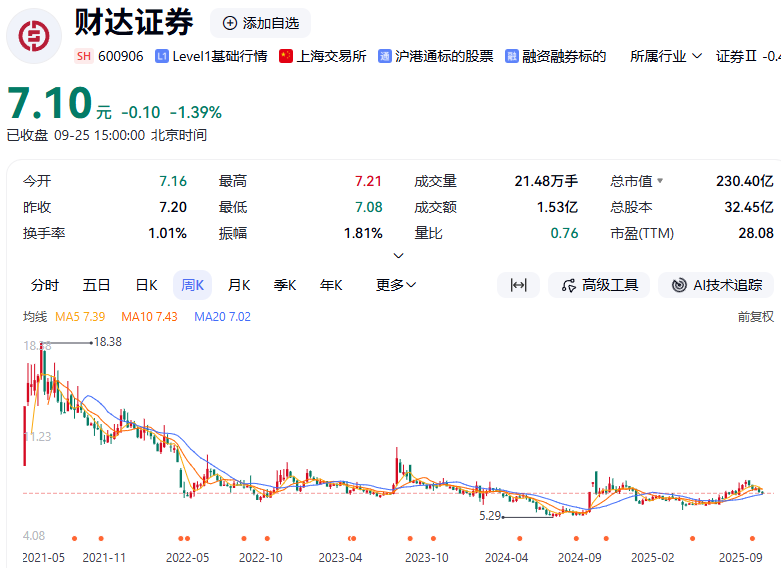Toggle the MA10 moving average line

pyautogui.click(x=149, y=316)
